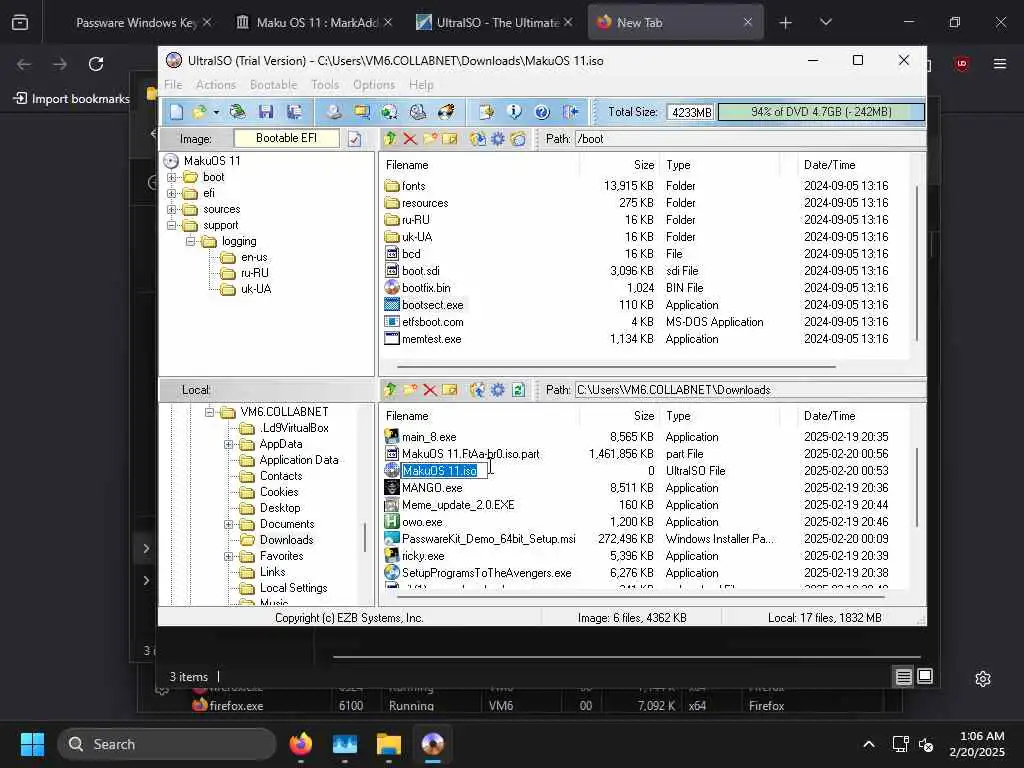Click the Save As toolbar icon
Image resolution: width=1024 pixels, height=768 pixels.
295,112
